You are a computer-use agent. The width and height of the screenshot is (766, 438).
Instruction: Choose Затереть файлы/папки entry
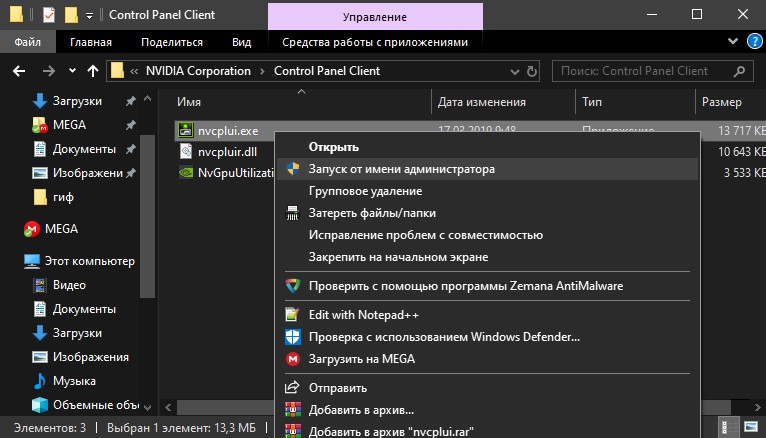point(488,213)
